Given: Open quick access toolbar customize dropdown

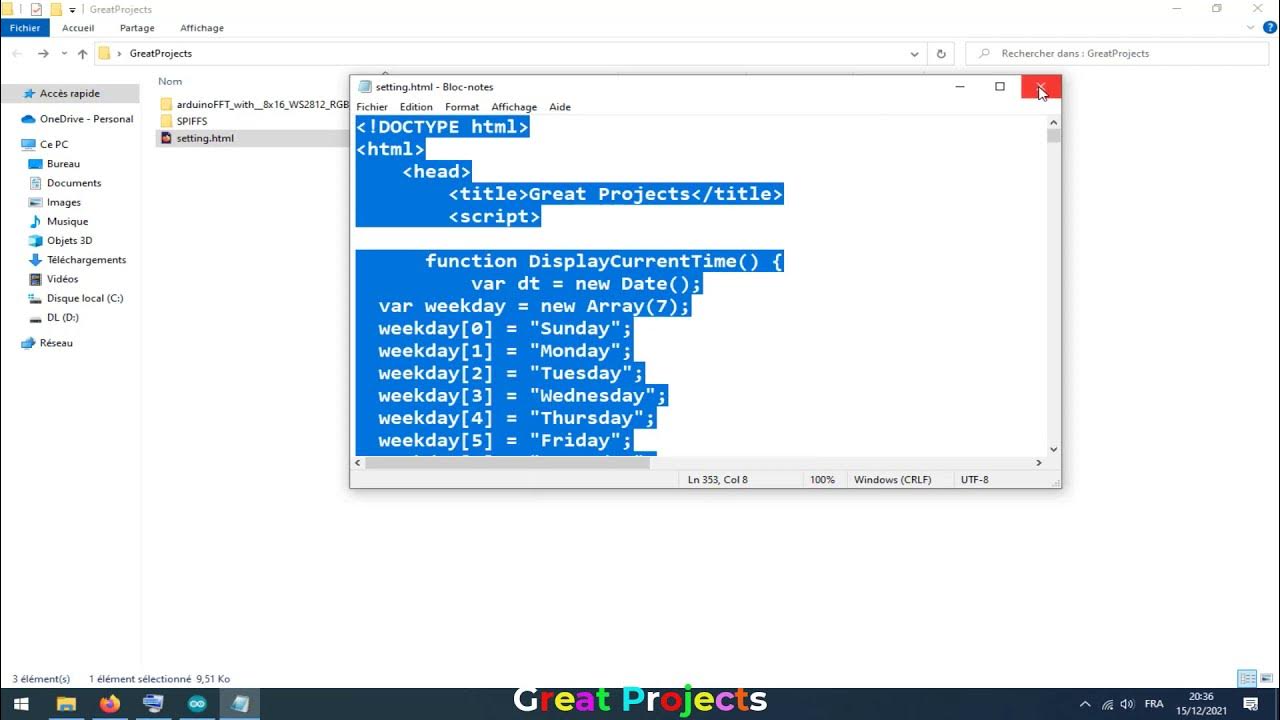Looking at the screenshot, I should [x=72, y=10].
